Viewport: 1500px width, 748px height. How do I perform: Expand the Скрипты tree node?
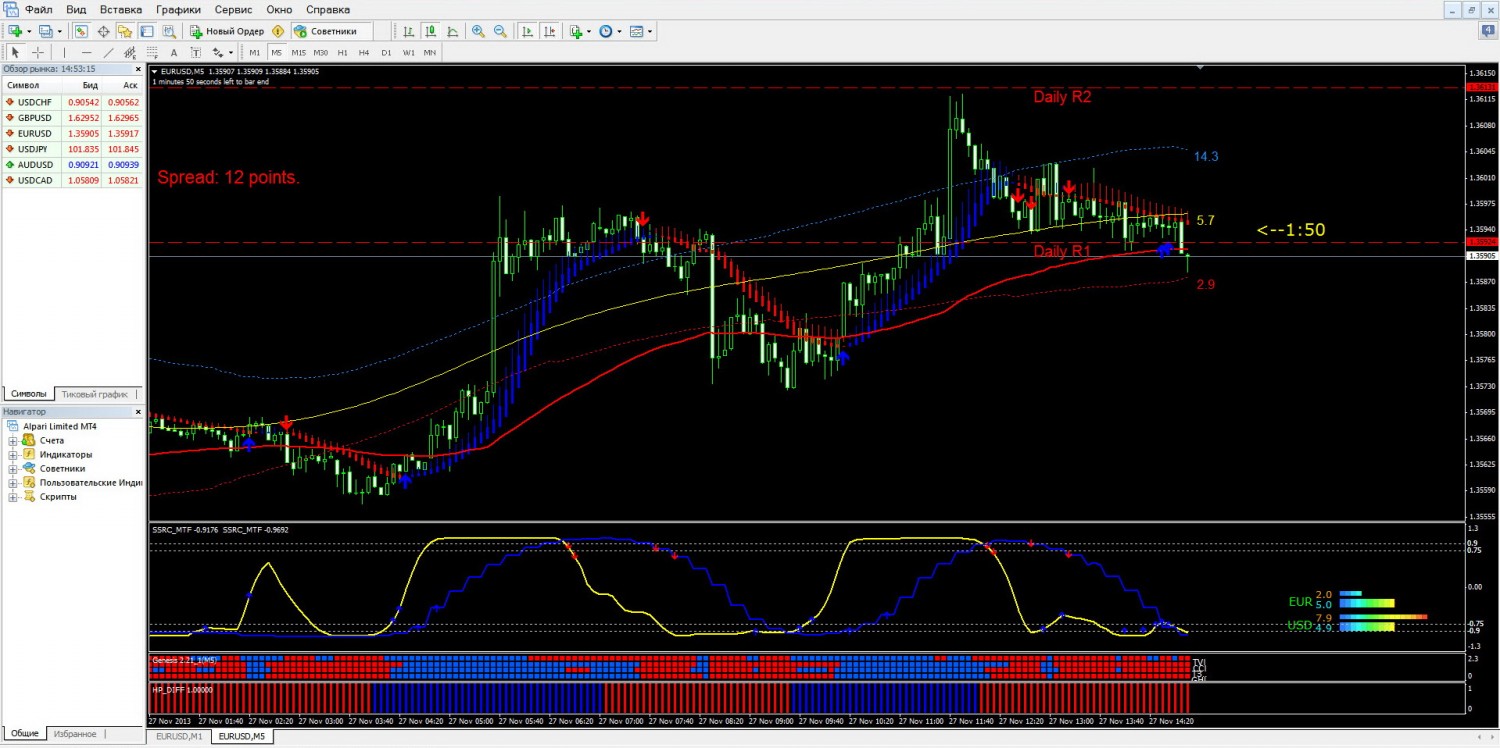[x=13, y=496]
